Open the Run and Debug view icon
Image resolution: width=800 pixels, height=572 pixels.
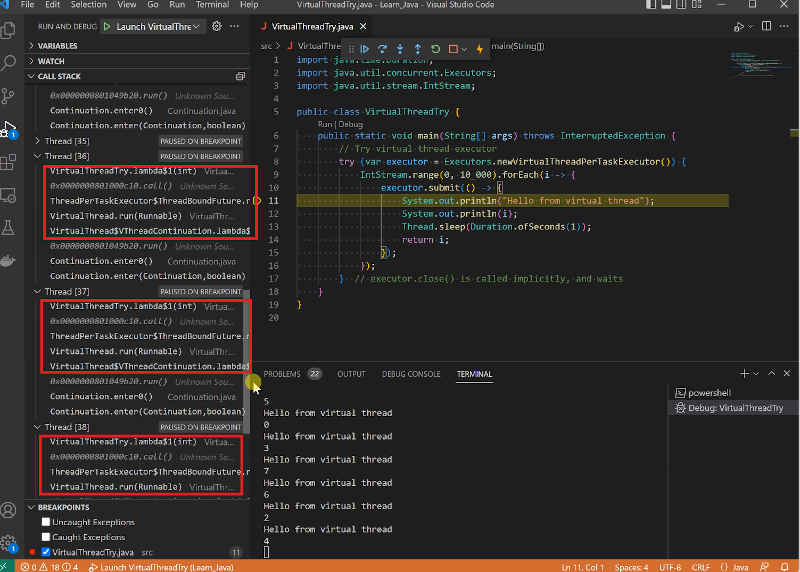(x=8, y=129)
